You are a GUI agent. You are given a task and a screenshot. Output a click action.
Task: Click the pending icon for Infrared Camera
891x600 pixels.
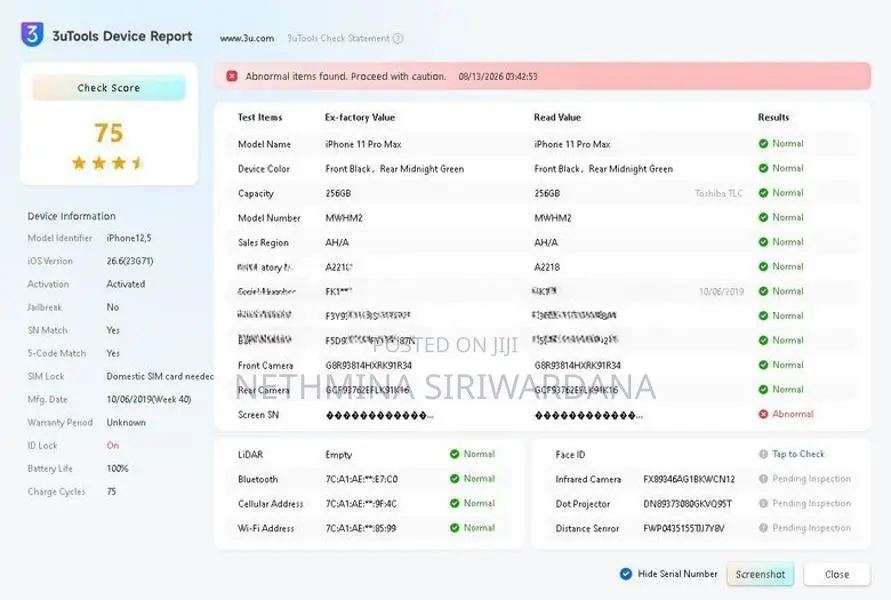click(x=763, y=479)
